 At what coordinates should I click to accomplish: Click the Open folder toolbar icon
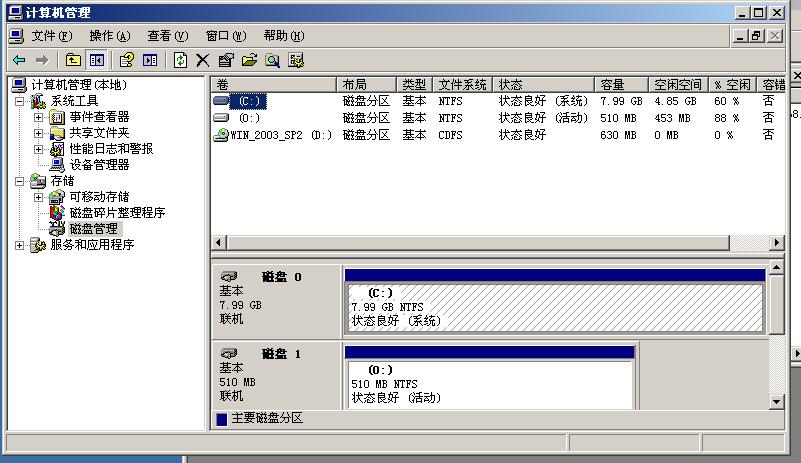point(249,60)
